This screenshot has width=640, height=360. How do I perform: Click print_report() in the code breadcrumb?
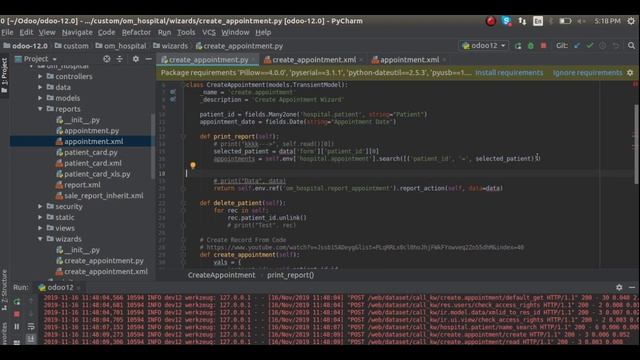(291, 275)
